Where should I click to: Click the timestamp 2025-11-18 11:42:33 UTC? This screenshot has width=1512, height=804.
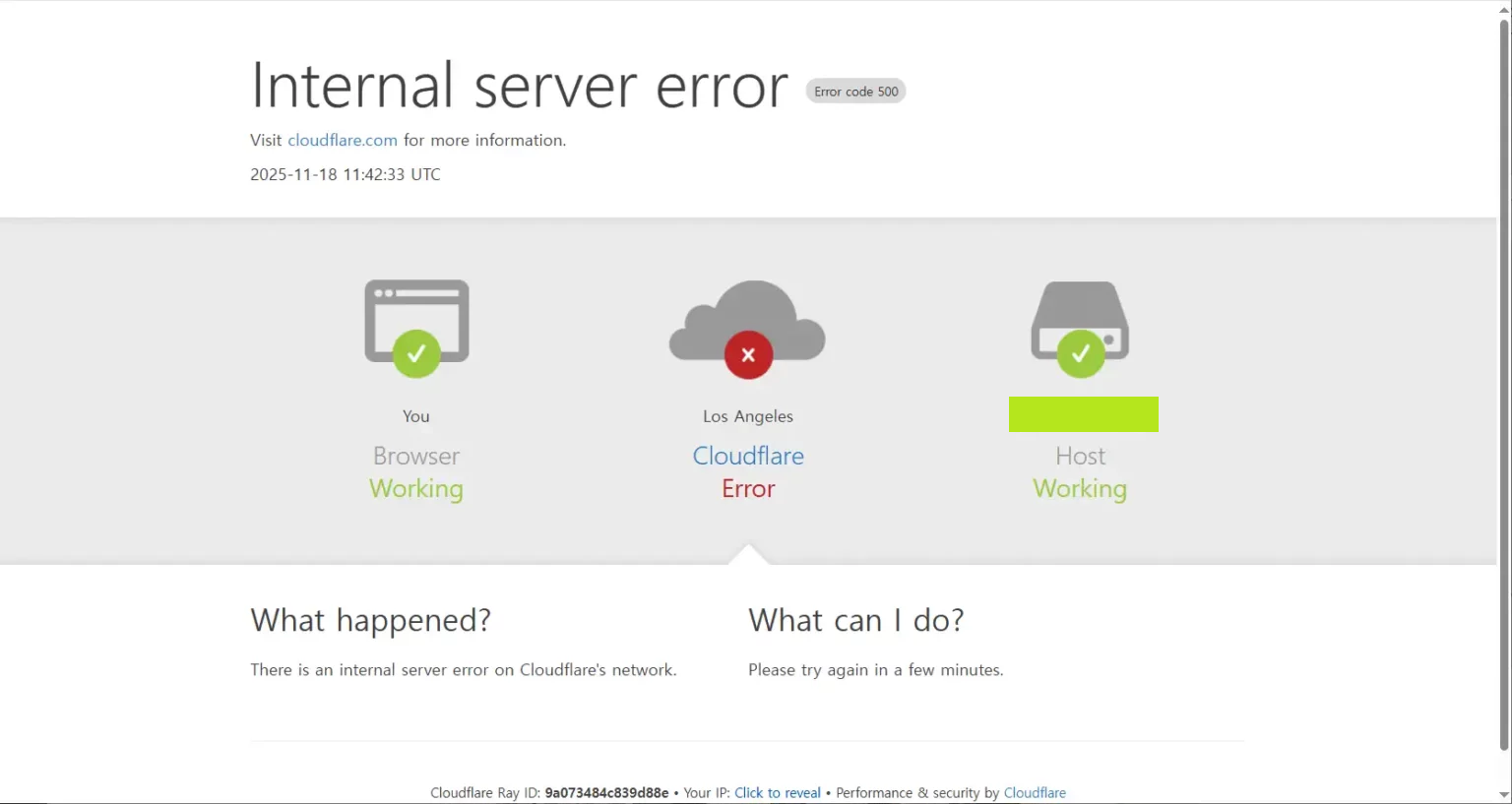click(x=346, y=174)
